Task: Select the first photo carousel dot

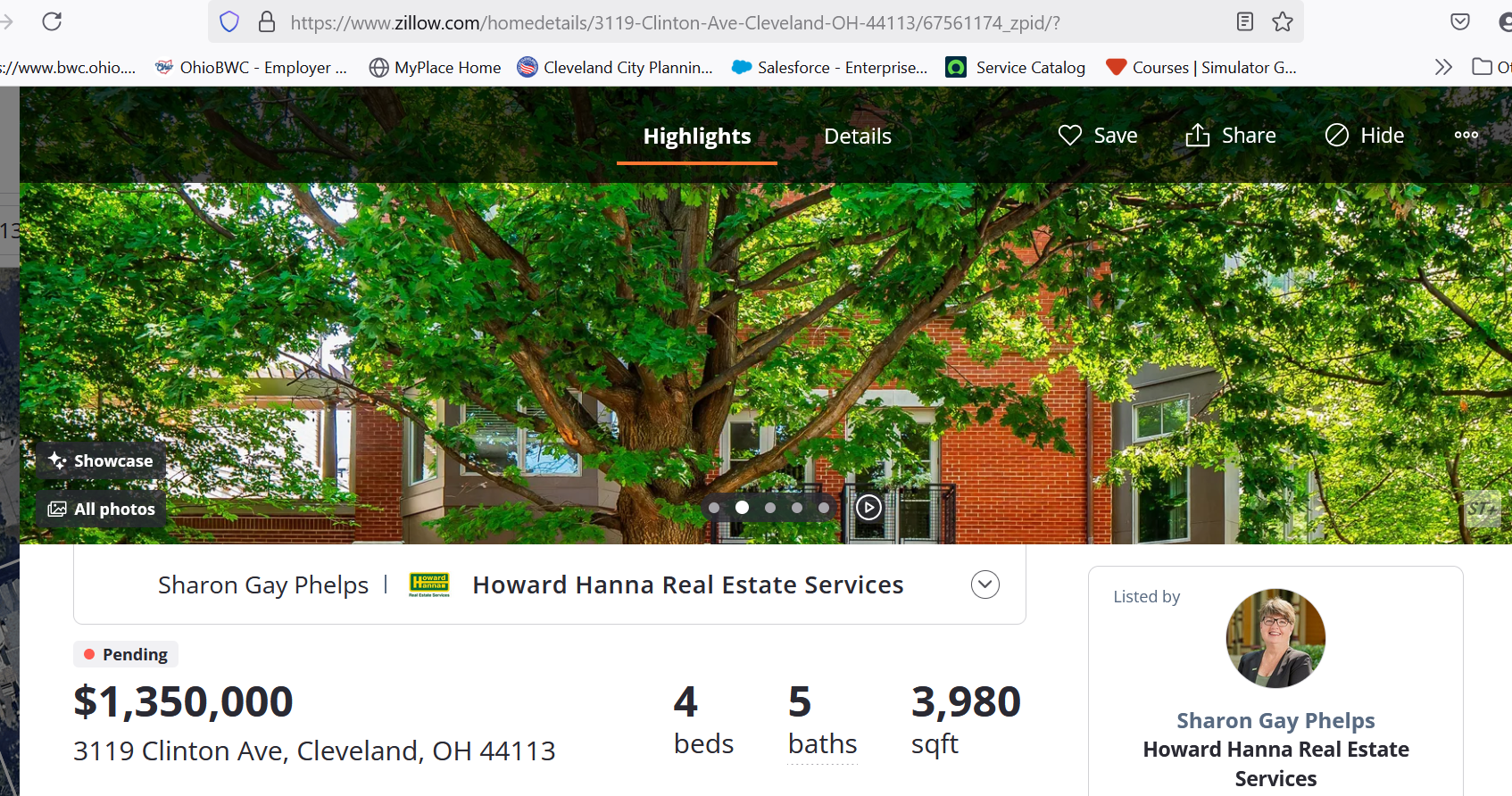Action: pyautogui.click(x=714, y=508)
